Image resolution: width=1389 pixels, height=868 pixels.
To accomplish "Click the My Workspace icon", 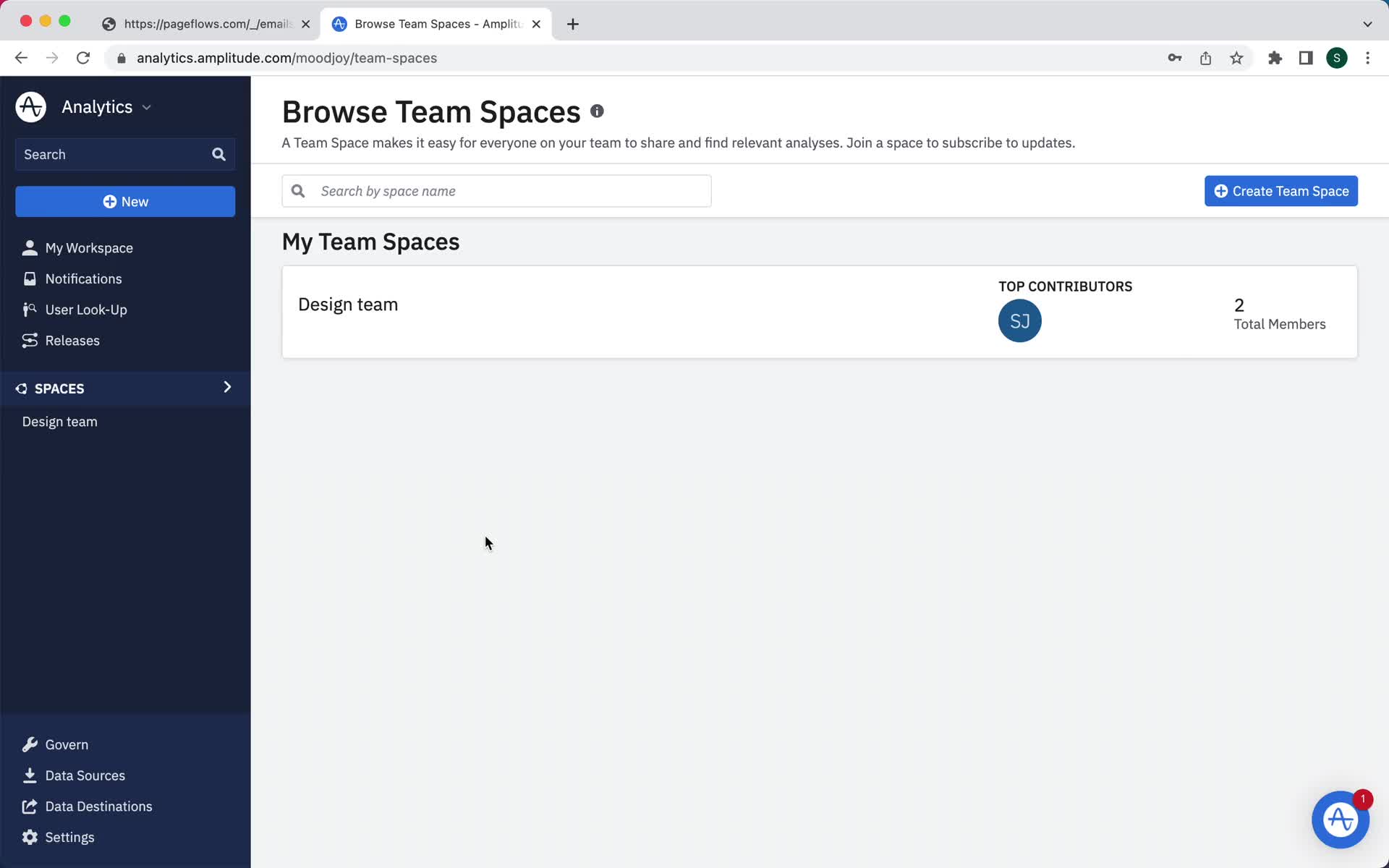I will tap(29, 247).
